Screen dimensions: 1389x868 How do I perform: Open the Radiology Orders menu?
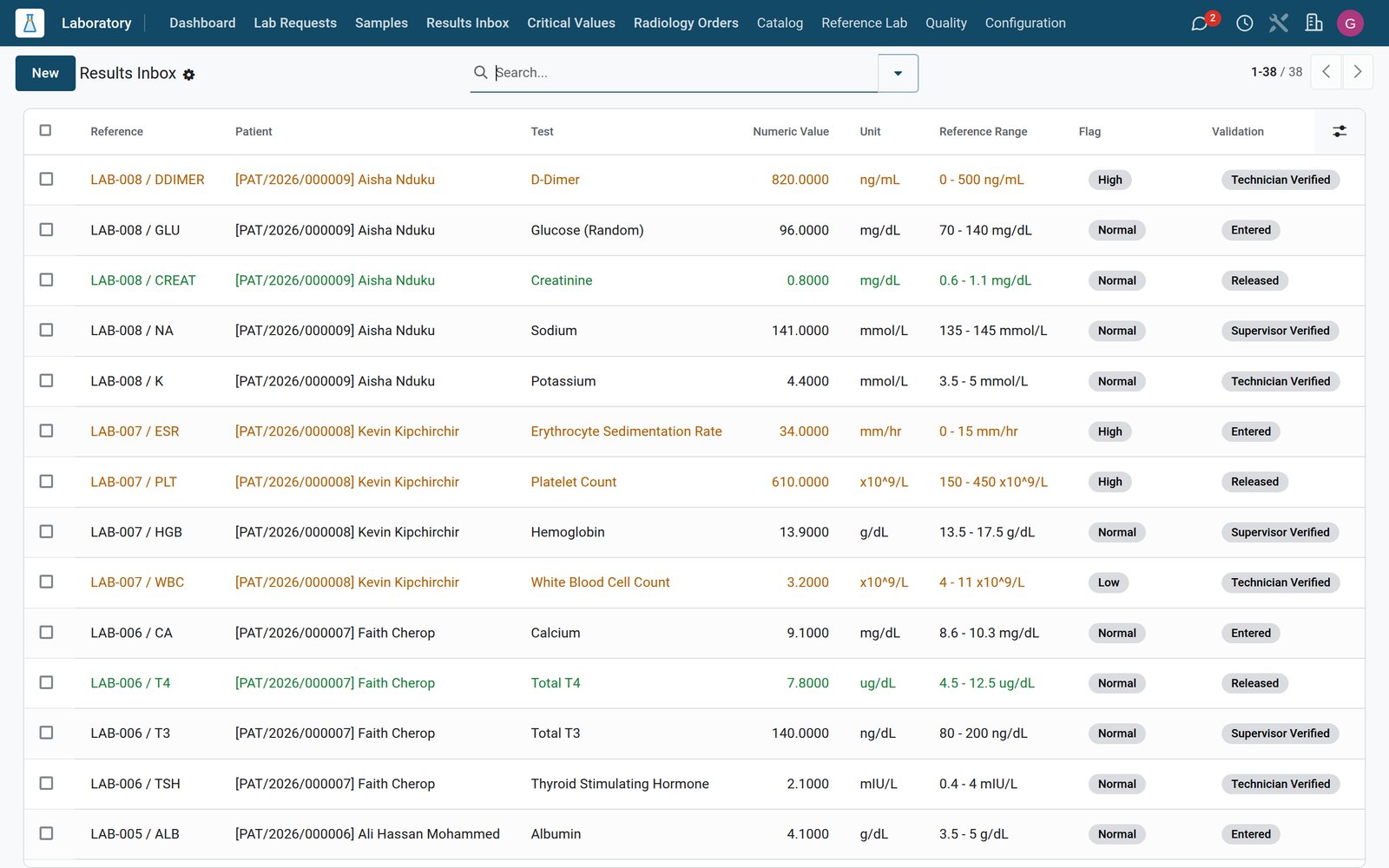coord(686,23)
